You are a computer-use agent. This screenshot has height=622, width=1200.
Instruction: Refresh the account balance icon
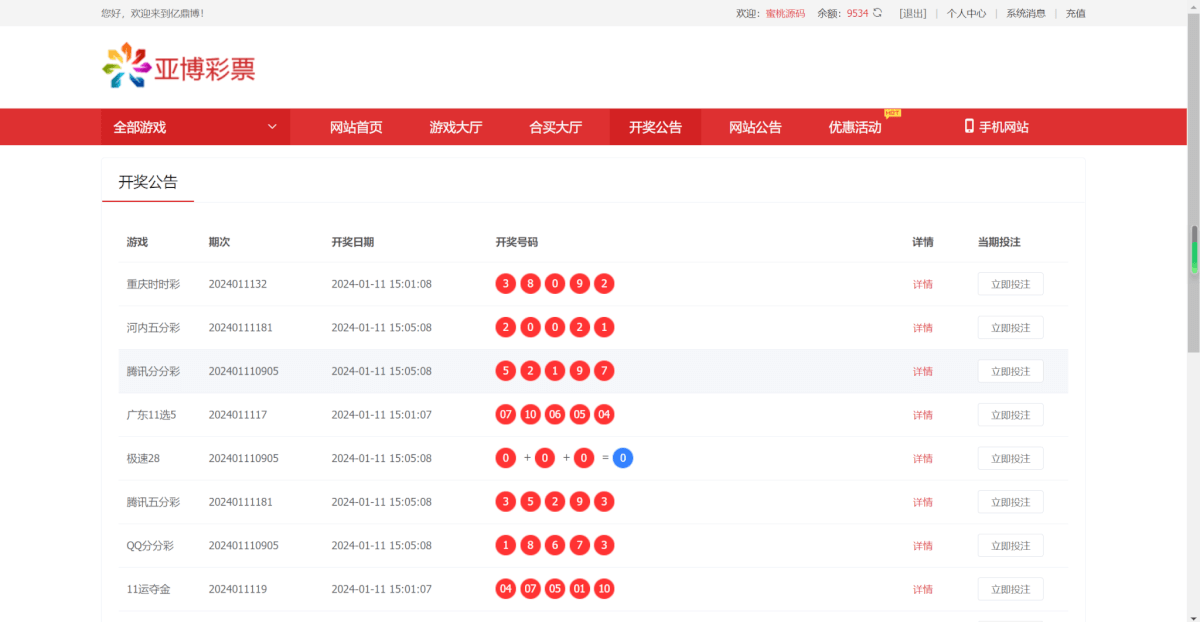[878, 13]
